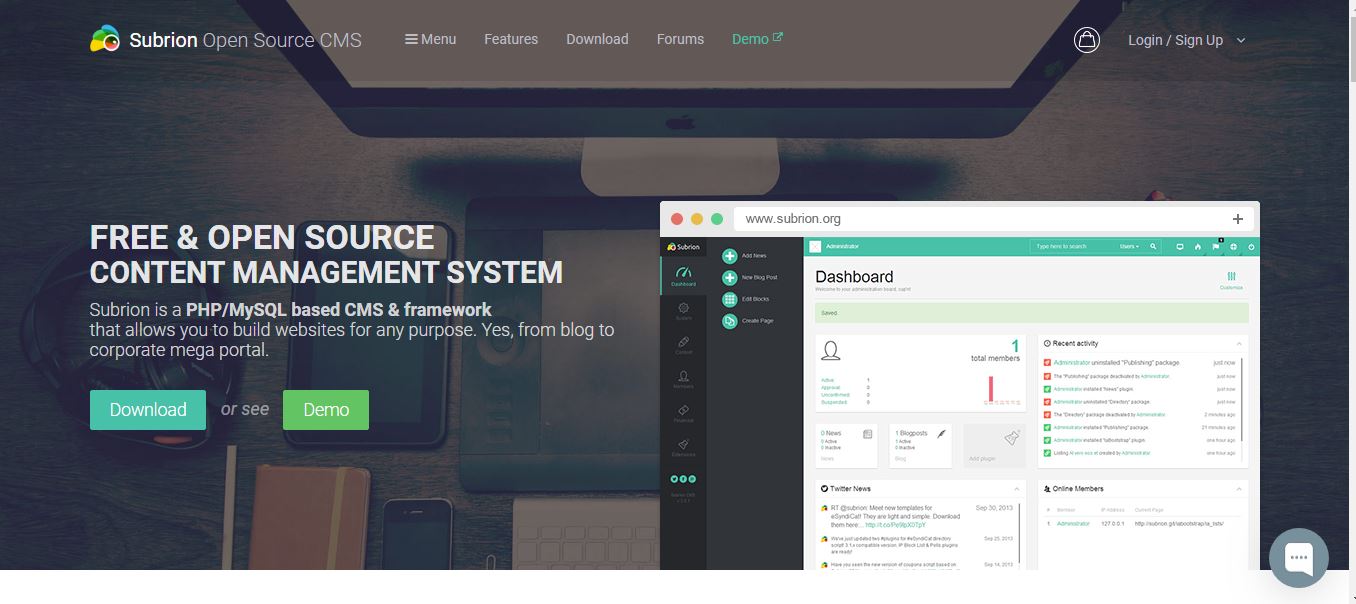
Task: Expand the chevron beside Login / Sign Up
Action: (x=1241, y=40)
